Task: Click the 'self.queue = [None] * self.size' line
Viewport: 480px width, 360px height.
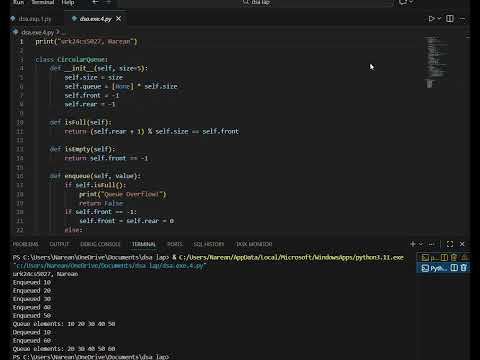Action: (x=121, y=86)
